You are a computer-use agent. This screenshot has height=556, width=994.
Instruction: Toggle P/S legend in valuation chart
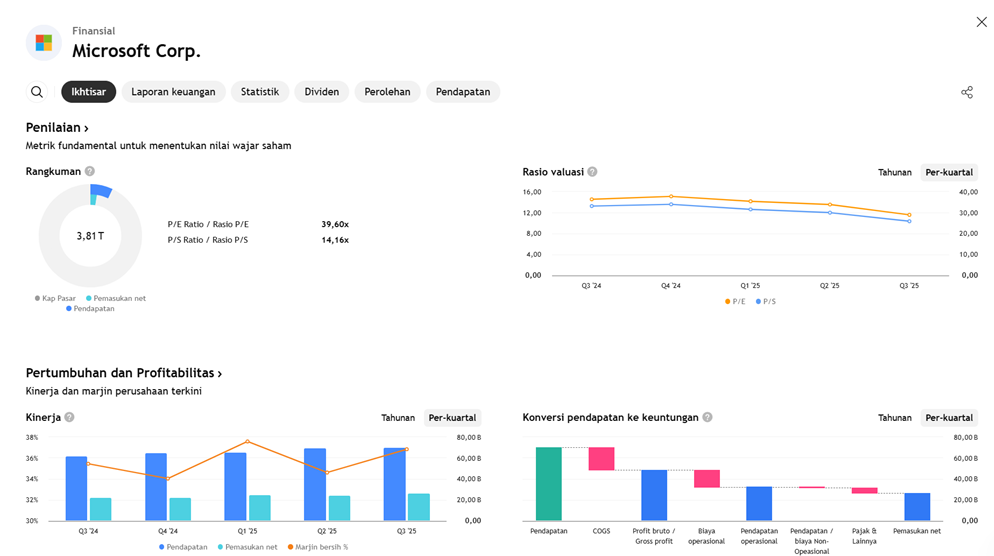point(766,302)
